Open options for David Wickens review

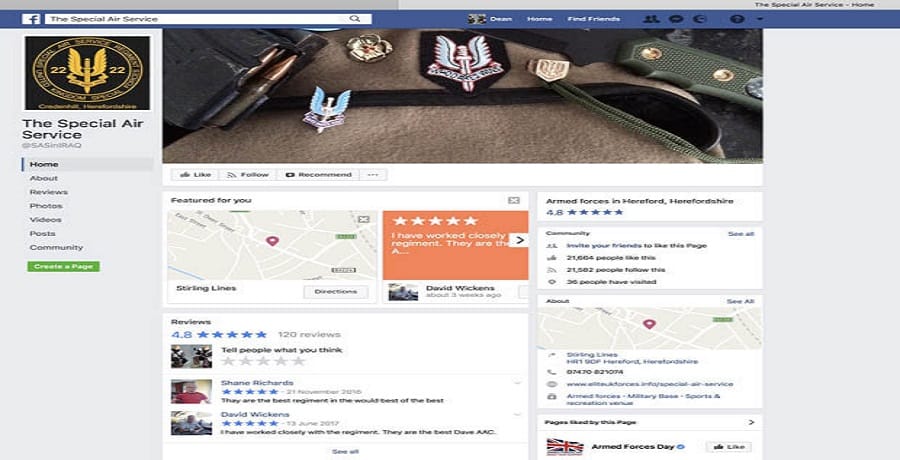517,414
